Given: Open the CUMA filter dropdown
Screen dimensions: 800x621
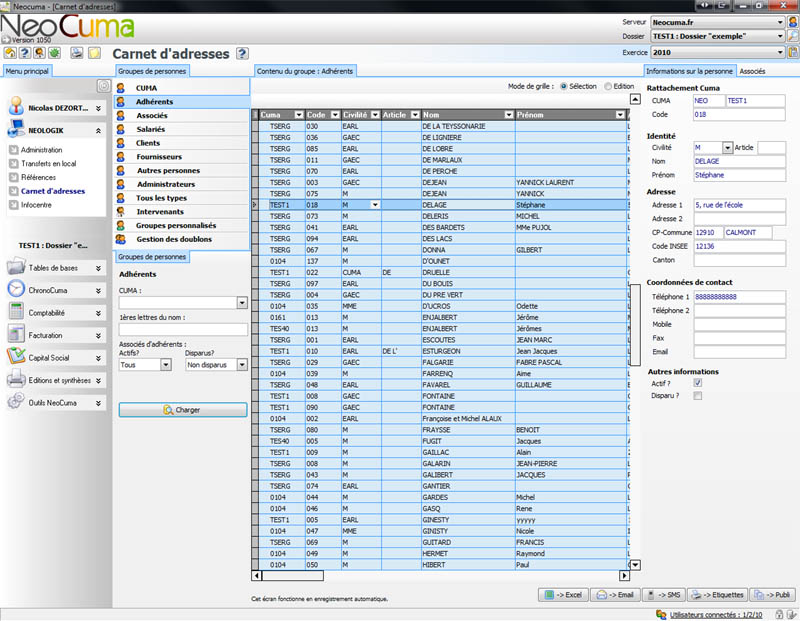Looking at the screenshot, I should [x=242, y=303].
